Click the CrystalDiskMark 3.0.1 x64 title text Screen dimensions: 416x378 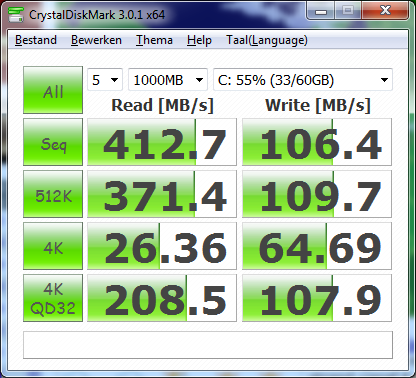pyautogui.click(x=97, y=15)
